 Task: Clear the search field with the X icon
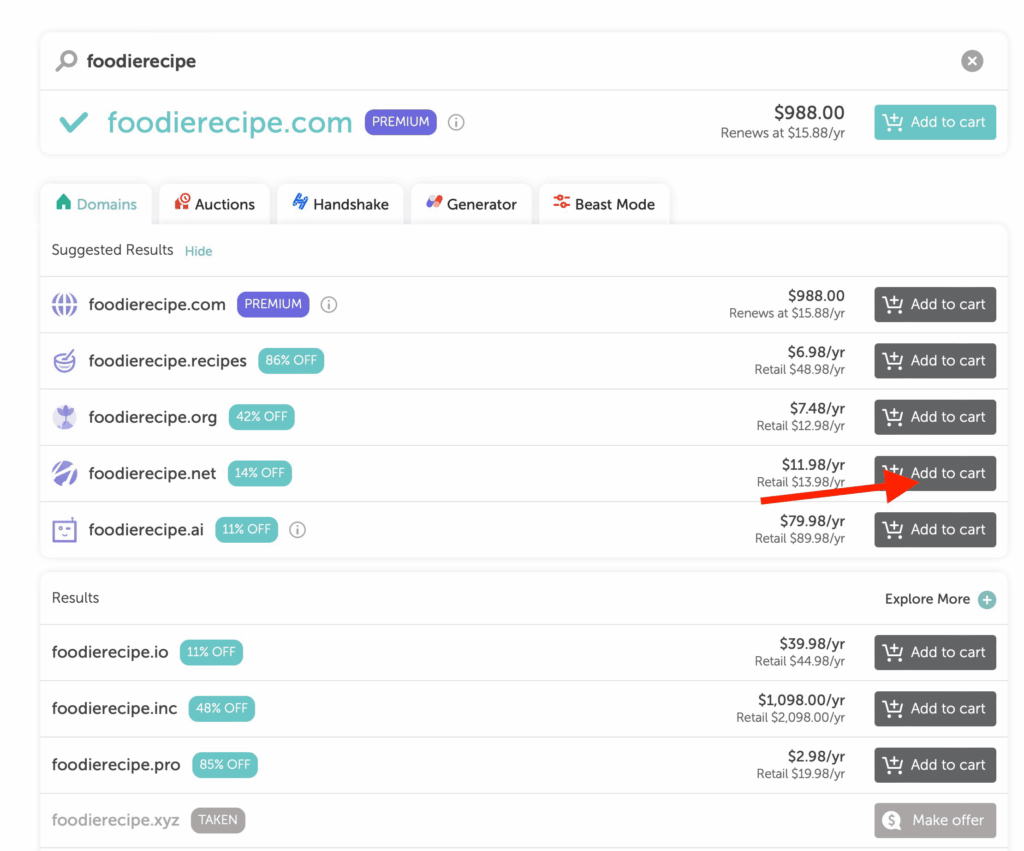click(x=971, y=61)
